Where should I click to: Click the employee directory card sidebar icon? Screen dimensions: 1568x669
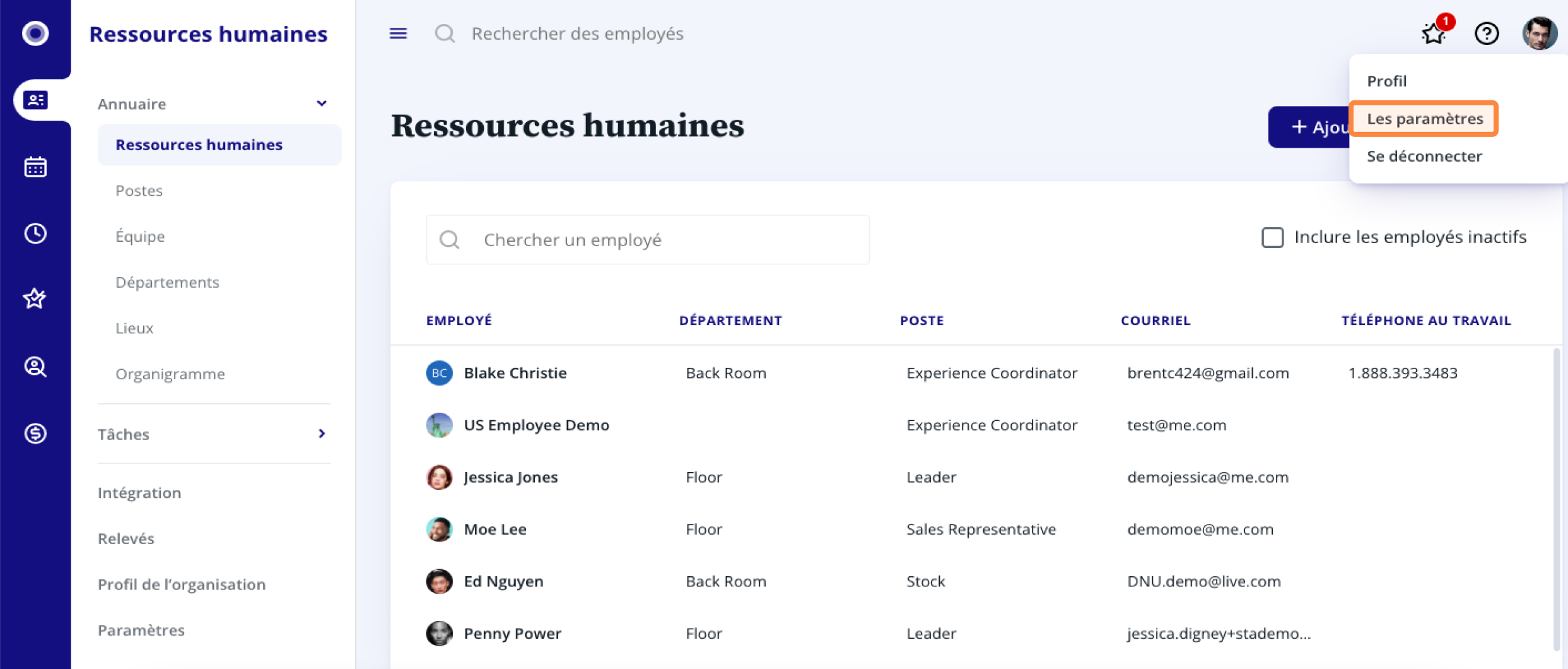[35, 100]
